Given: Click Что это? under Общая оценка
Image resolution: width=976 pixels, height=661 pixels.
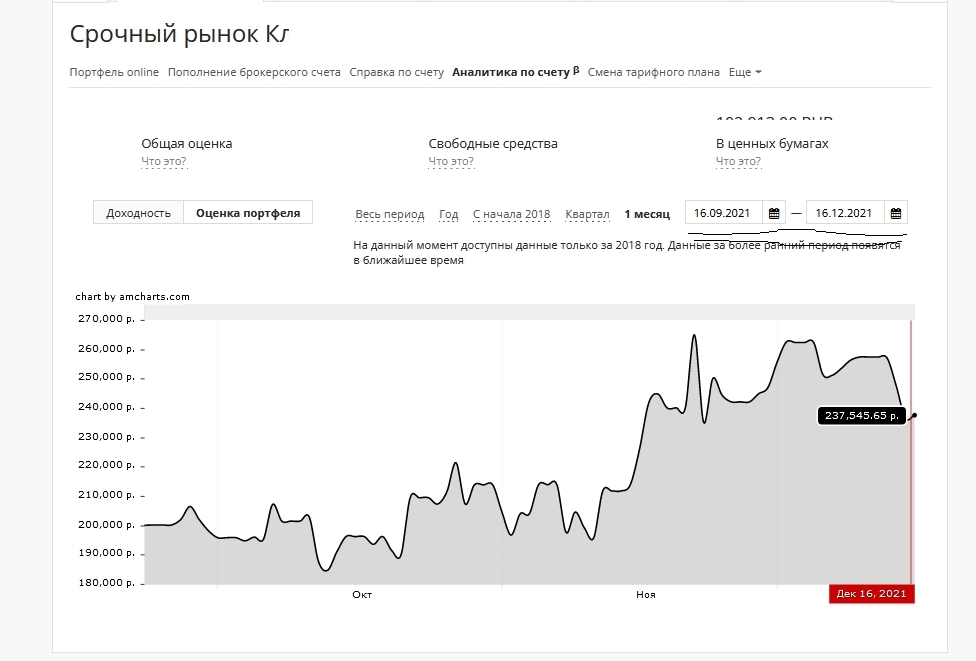Looking at the screenshot, I should pos(164,161).
